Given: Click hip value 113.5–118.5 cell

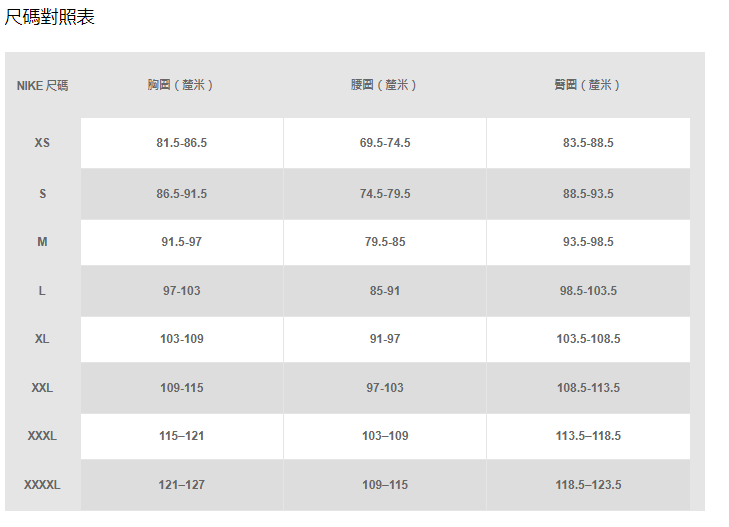Looking at the screenshot, I should (x=588, y=436).
